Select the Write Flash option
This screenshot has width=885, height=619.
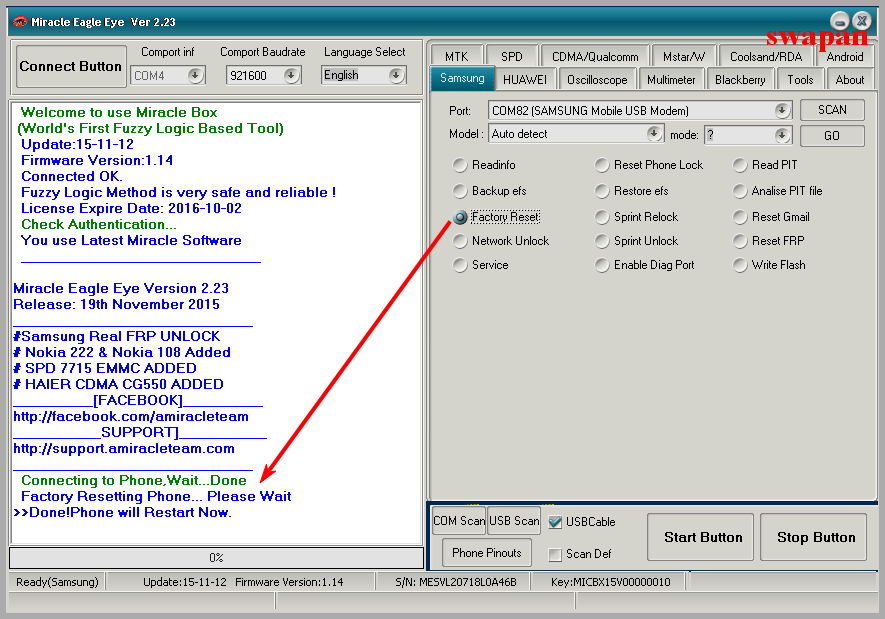[x=740, y=265]
